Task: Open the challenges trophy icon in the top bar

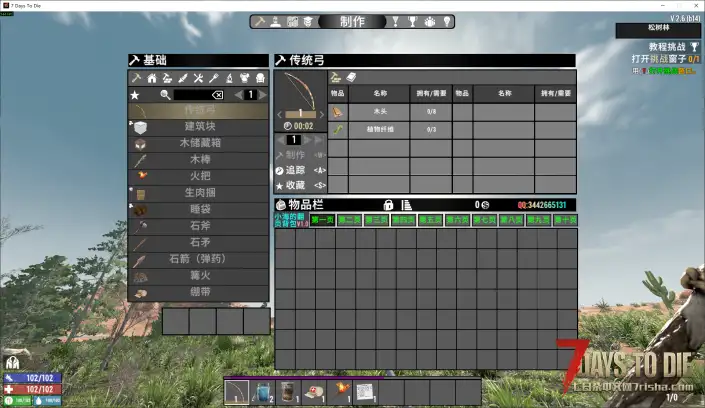Action: (x=412, y=22)
